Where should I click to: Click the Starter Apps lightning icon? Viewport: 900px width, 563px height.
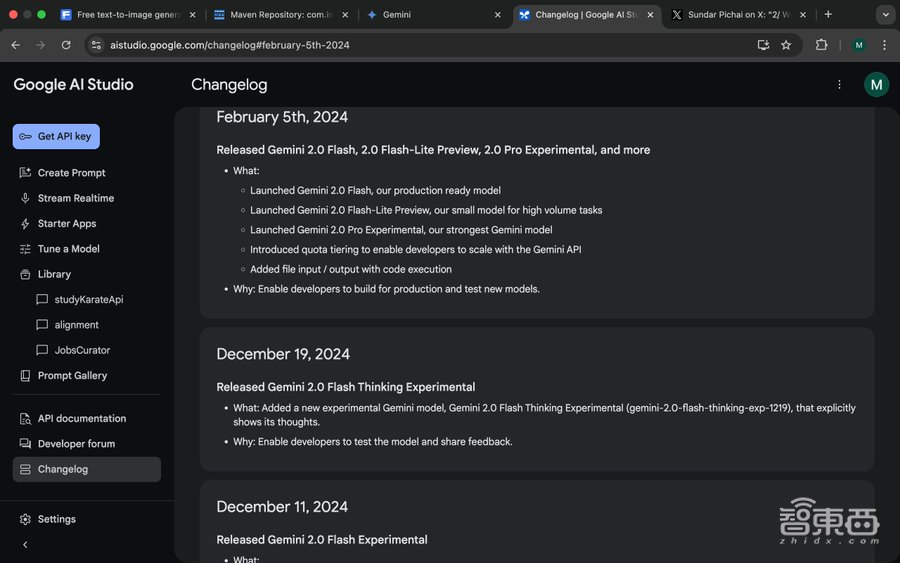[x=25, y=224]
